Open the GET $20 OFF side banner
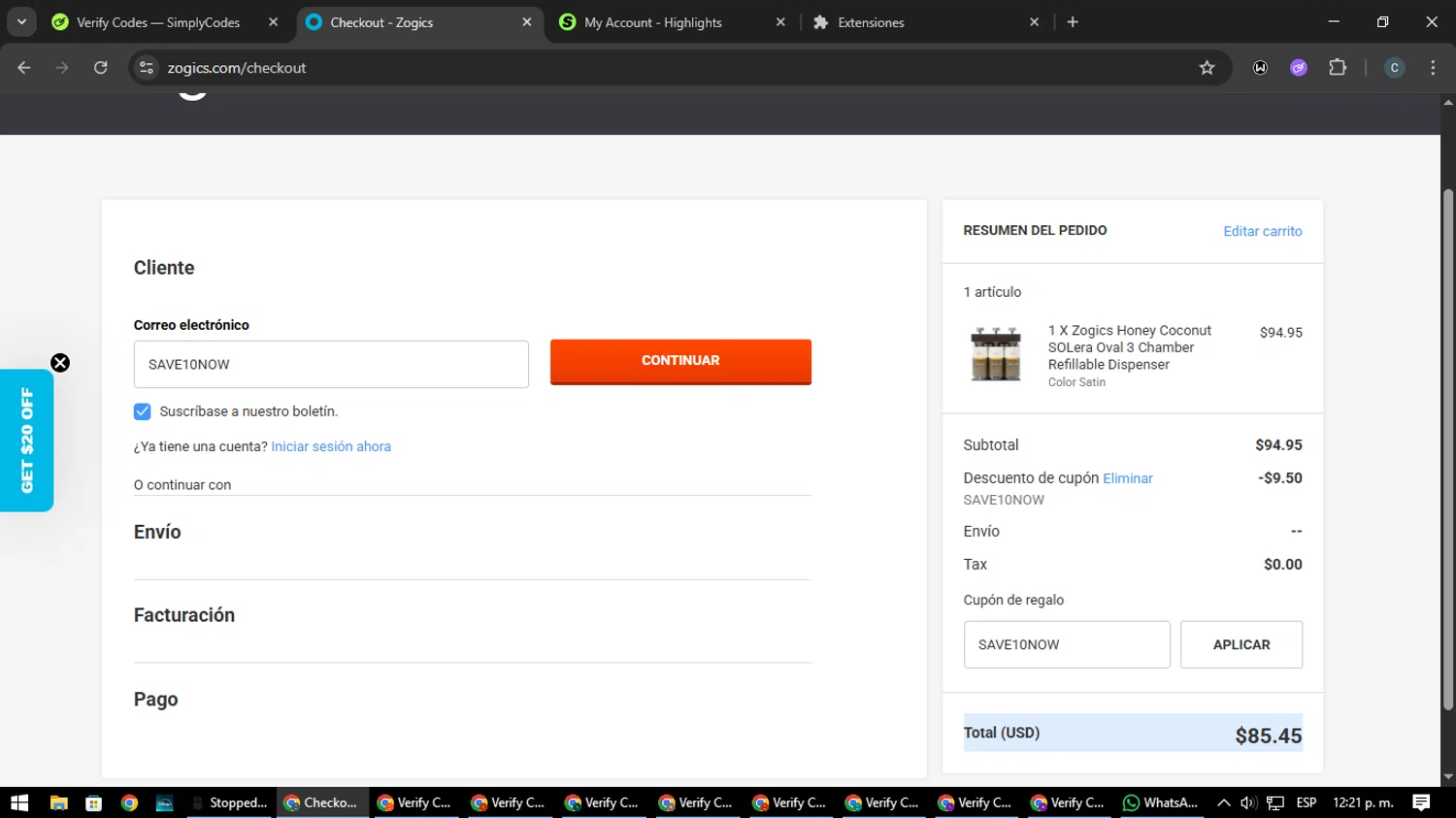The image size is (1456, 818). point(26,441)
